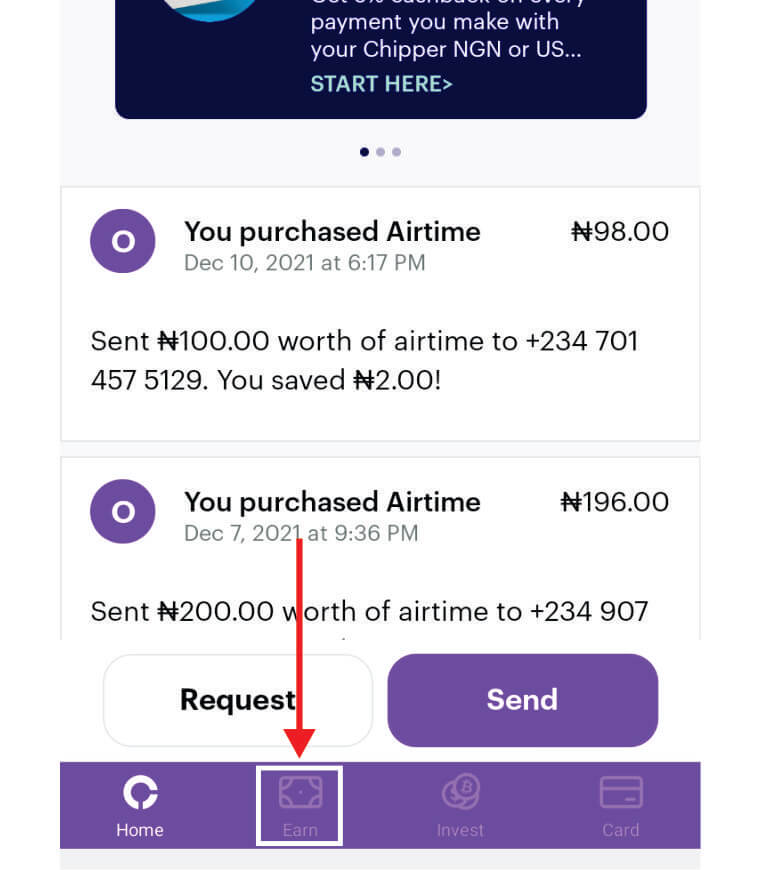The height and width of the screenshot is (870, 760).
Task: Tap the "Sent ₦200.00 worth of airtime" description
Action: pos(369,611)
